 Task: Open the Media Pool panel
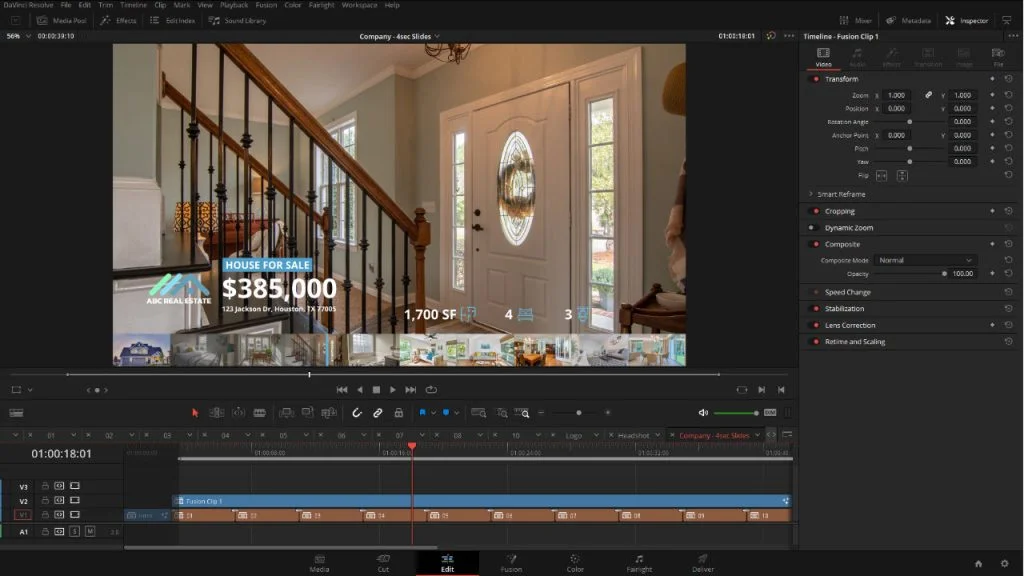63,21
